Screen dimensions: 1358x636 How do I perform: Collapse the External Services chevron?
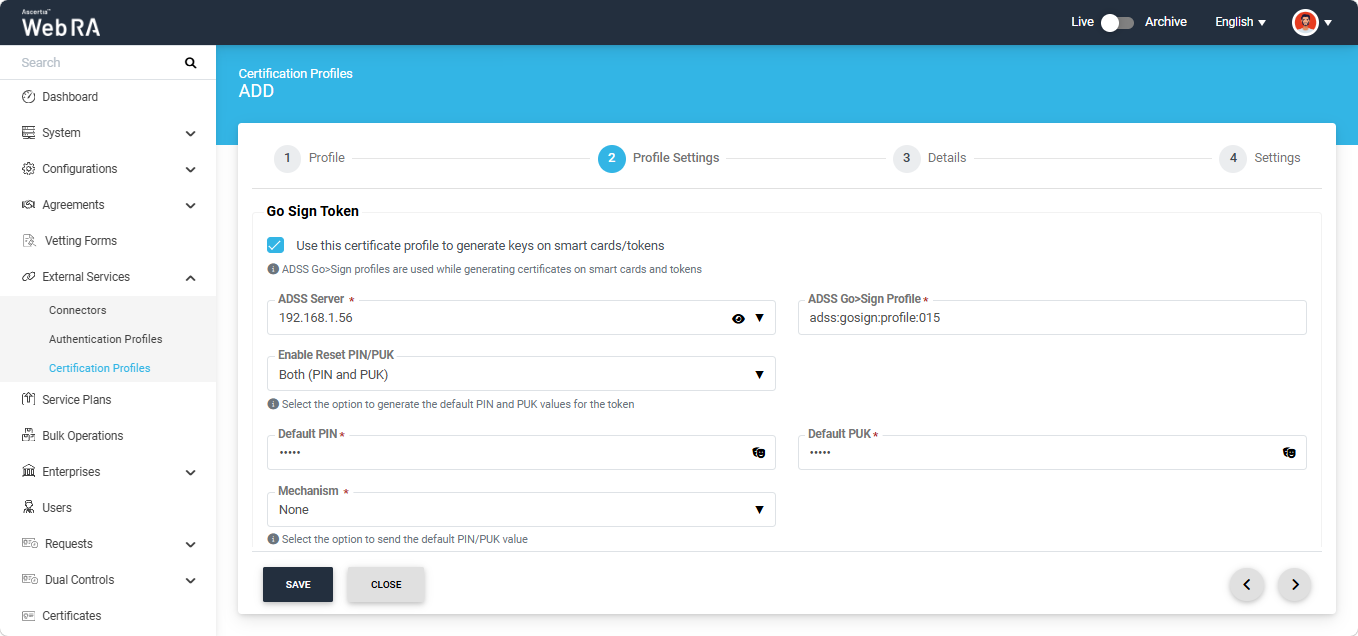pos(190,277)
